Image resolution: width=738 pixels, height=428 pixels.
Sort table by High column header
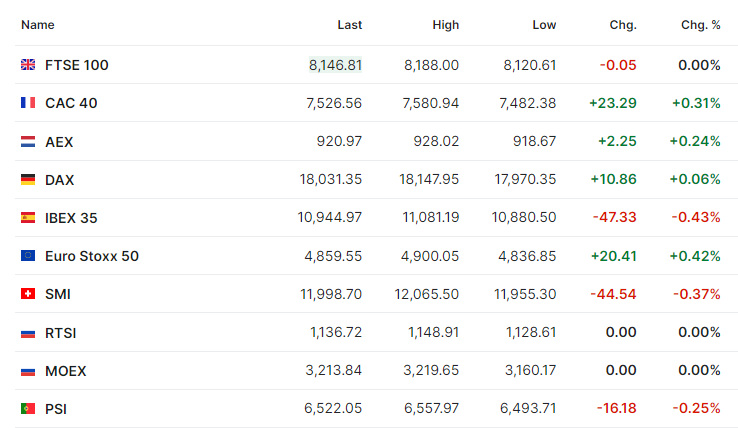(x=446, y=25)
